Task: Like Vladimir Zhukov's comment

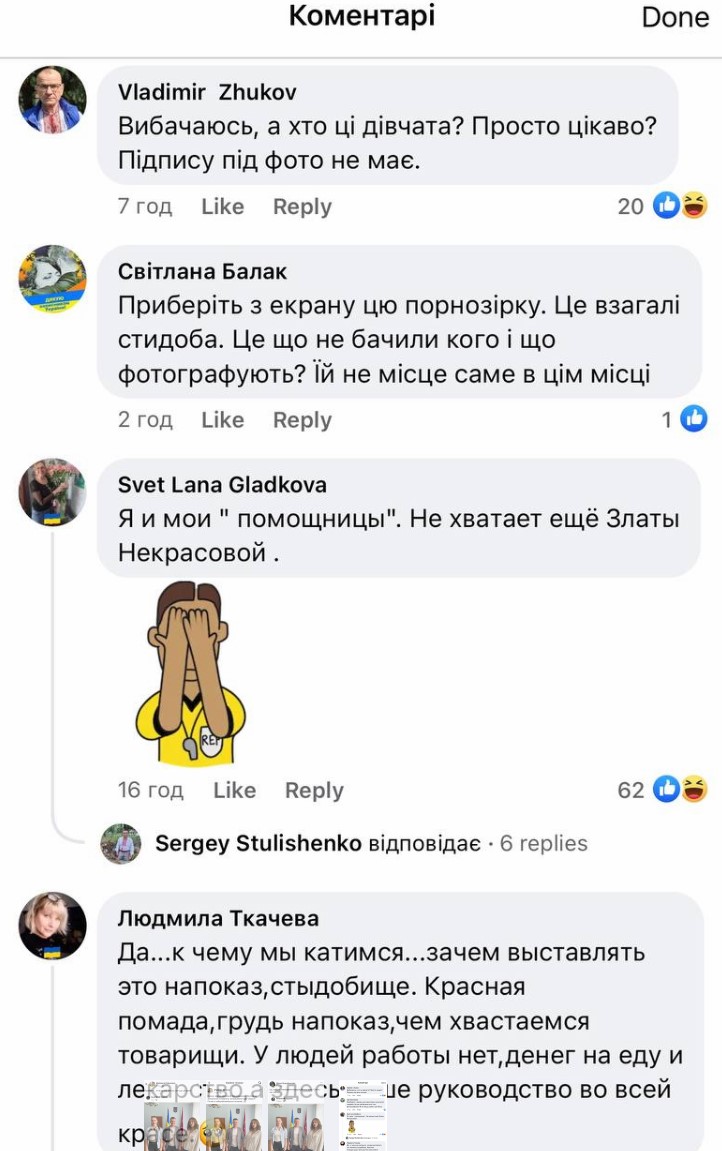Action: tap(222, 207)
